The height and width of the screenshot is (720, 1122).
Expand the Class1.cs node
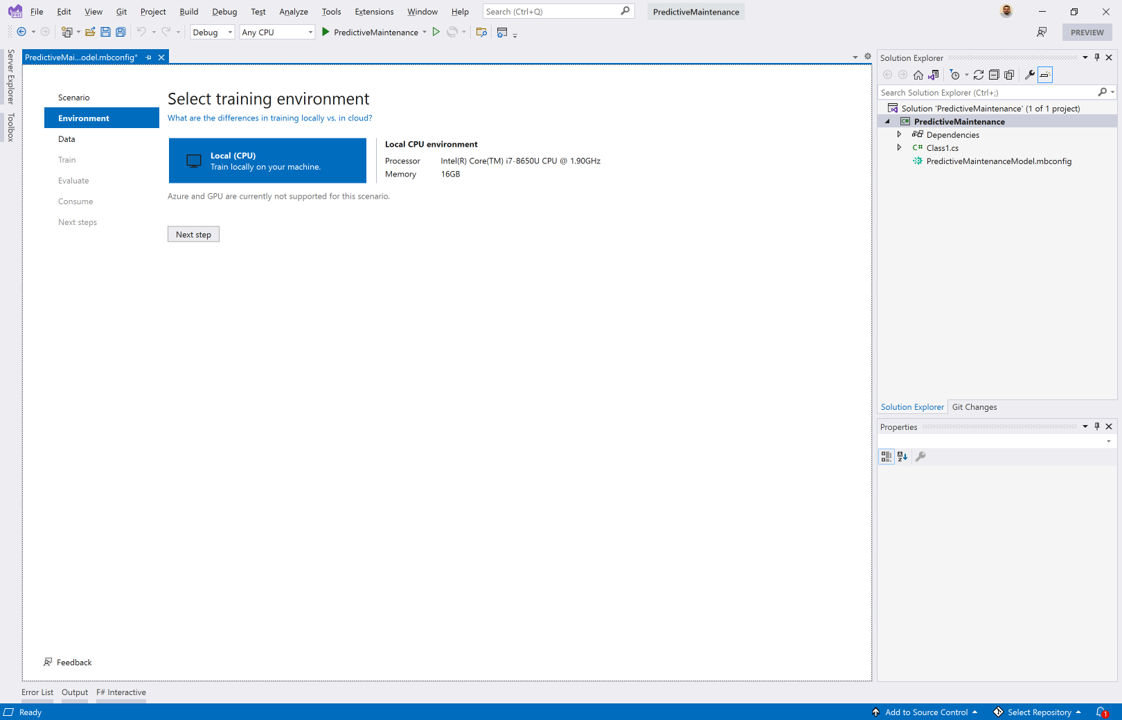pyautogui.click(x=899, y=147)
